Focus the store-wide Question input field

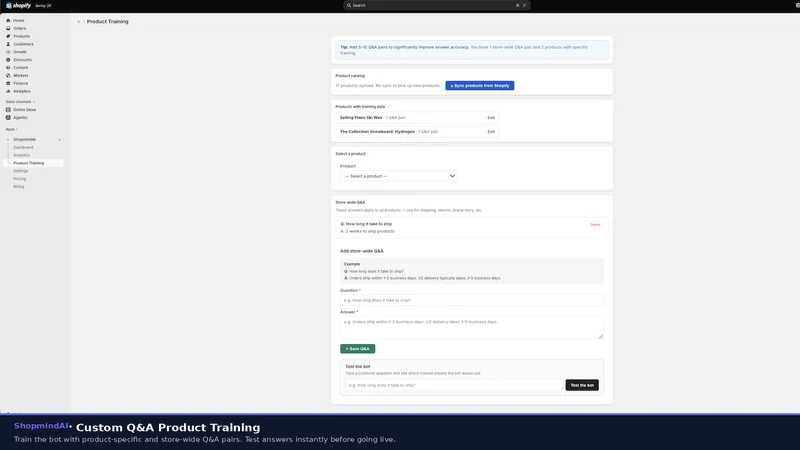coord(471,300)
